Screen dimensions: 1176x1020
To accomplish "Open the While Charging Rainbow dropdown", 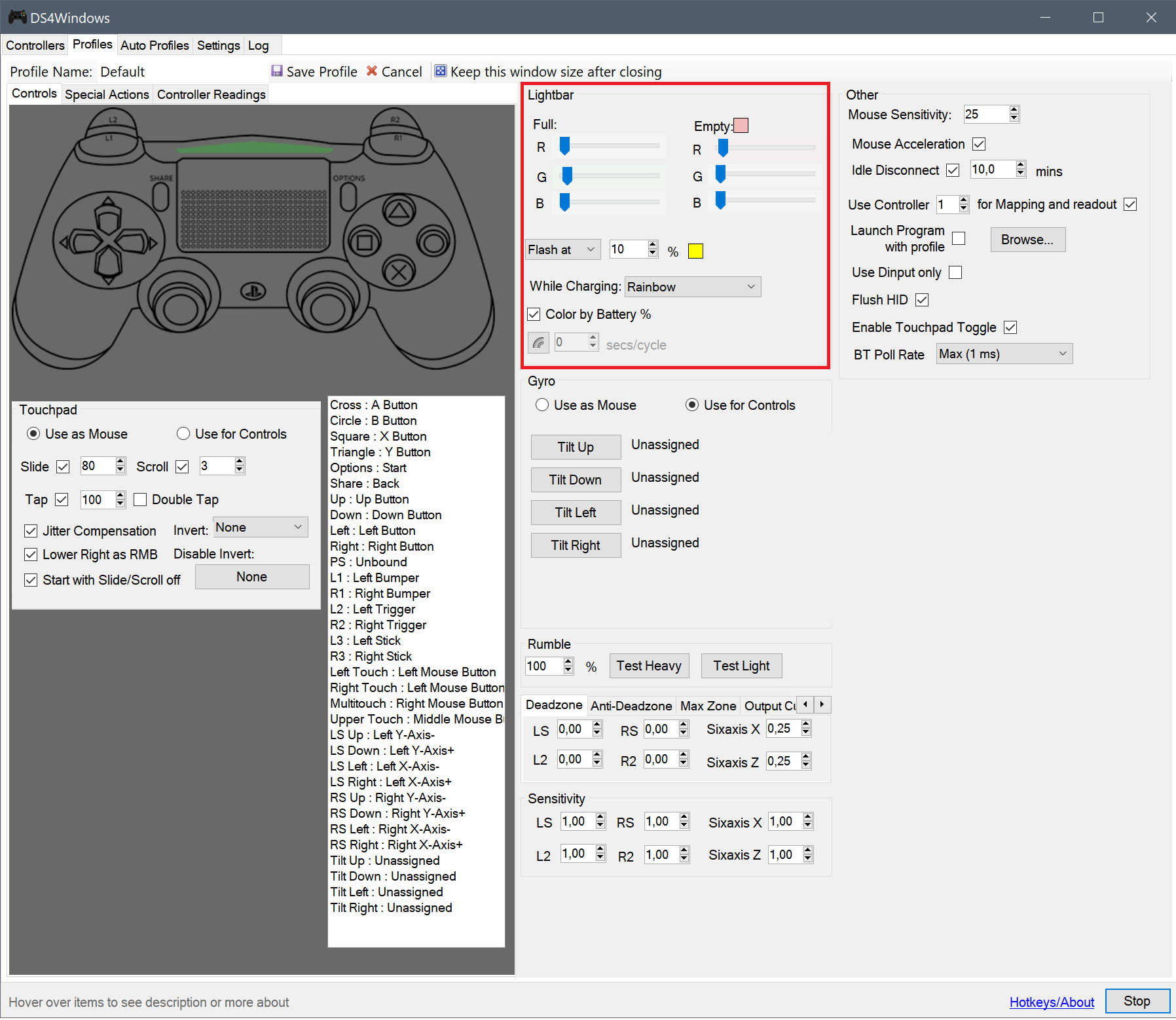I will click(x=693, y=287).
